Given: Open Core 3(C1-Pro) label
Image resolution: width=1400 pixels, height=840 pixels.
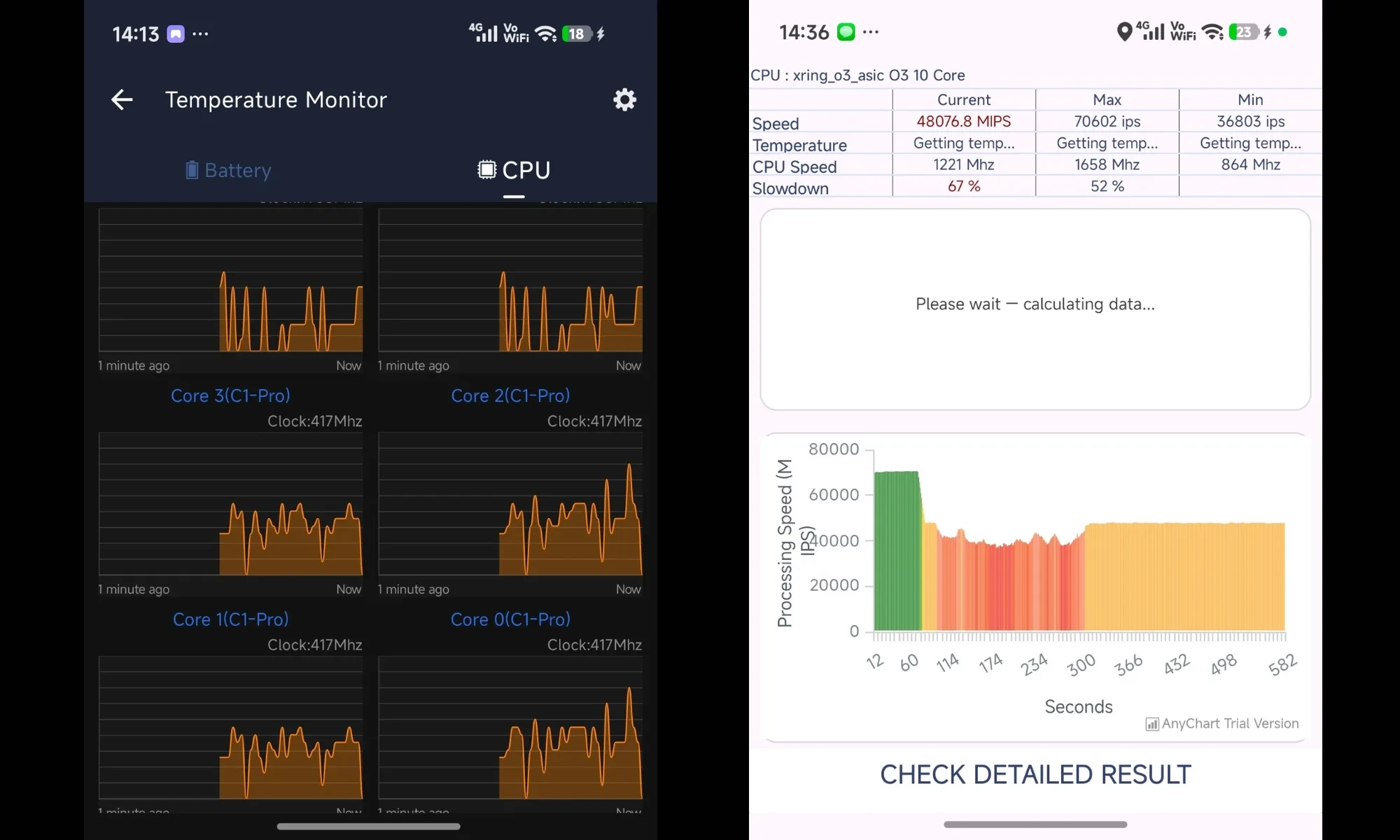Looking at the screenshot, I should pos(230,395).
